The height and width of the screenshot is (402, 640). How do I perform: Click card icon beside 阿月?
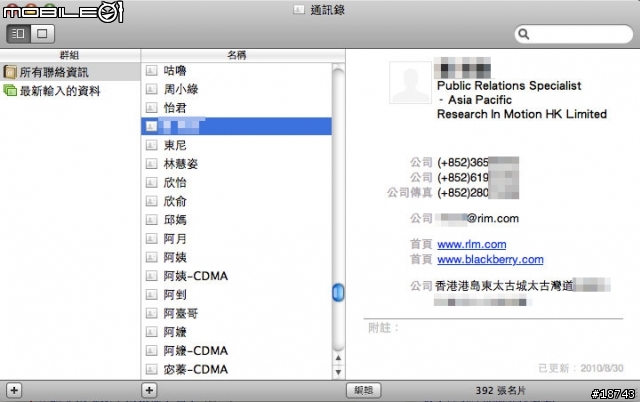pyautogui.click(x=151, y=239)
